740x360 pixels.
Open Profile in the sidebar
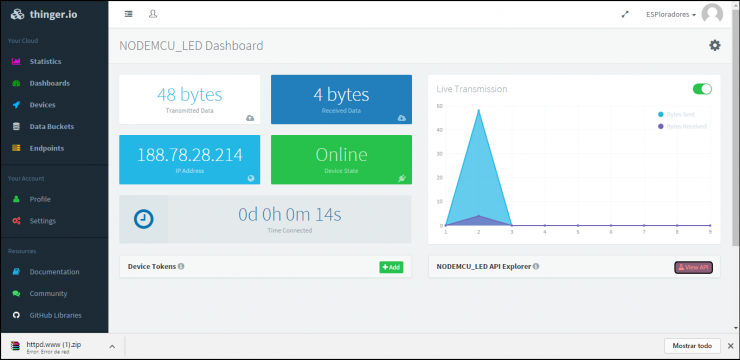click(40, 199)
